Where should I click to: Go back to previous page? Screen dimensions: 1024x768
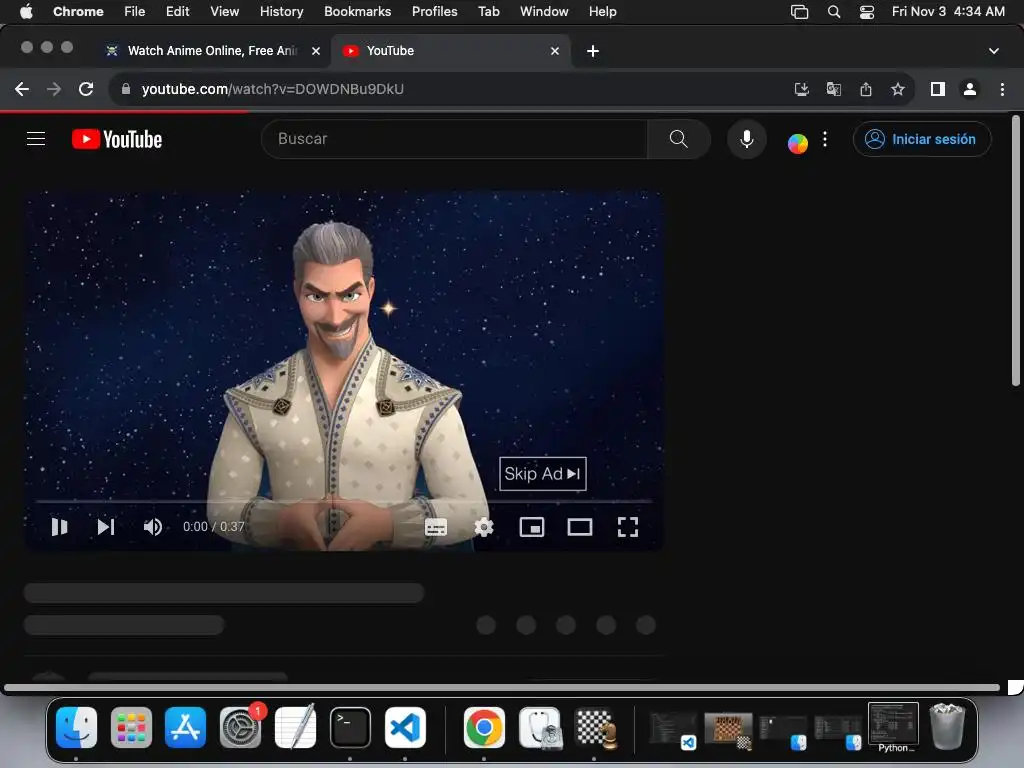click(22, 89)
